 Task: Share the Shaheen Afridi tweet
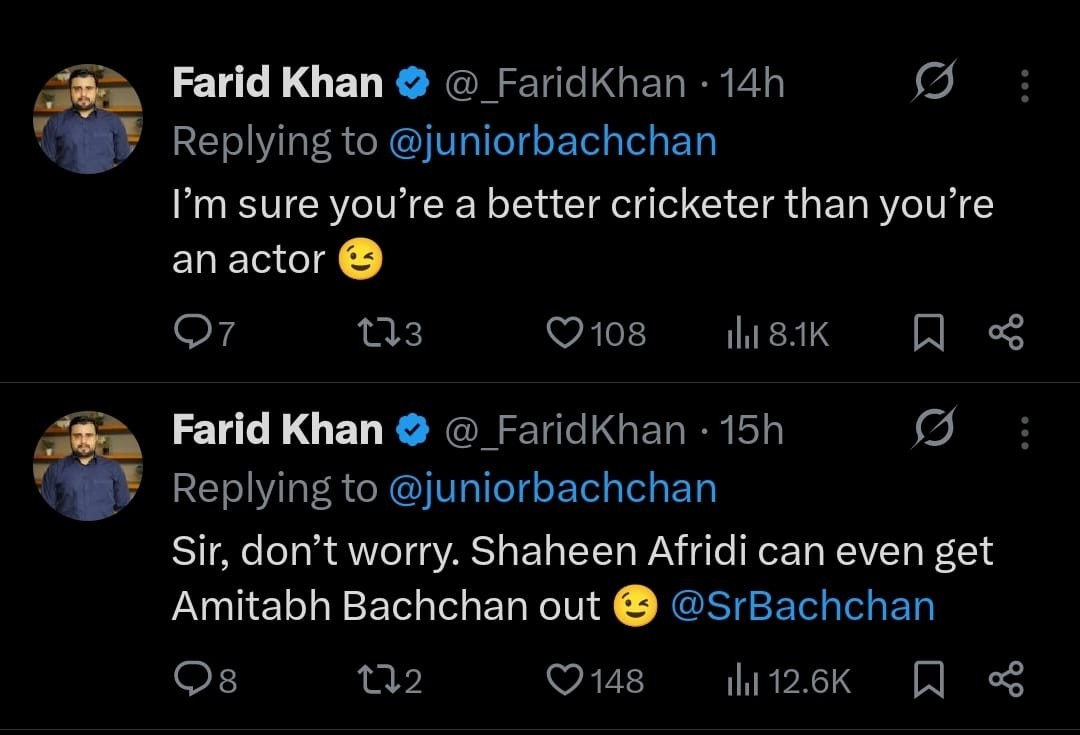(x=1005, y=681)
